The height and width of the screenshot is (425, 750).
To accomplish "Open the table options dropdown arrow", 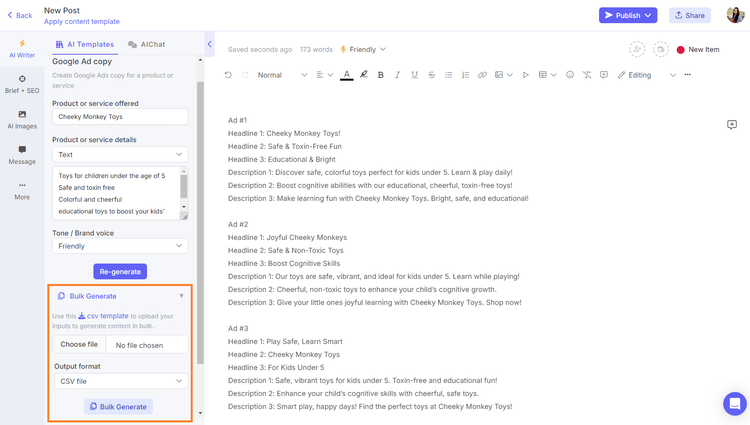I will click(x=553, y=75).
